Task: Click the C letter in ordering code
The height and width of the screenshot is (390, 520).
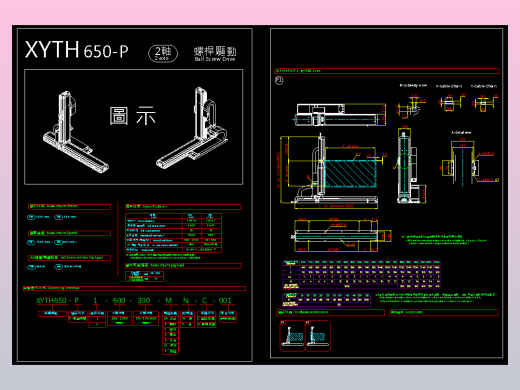Action: coord(204,300)
